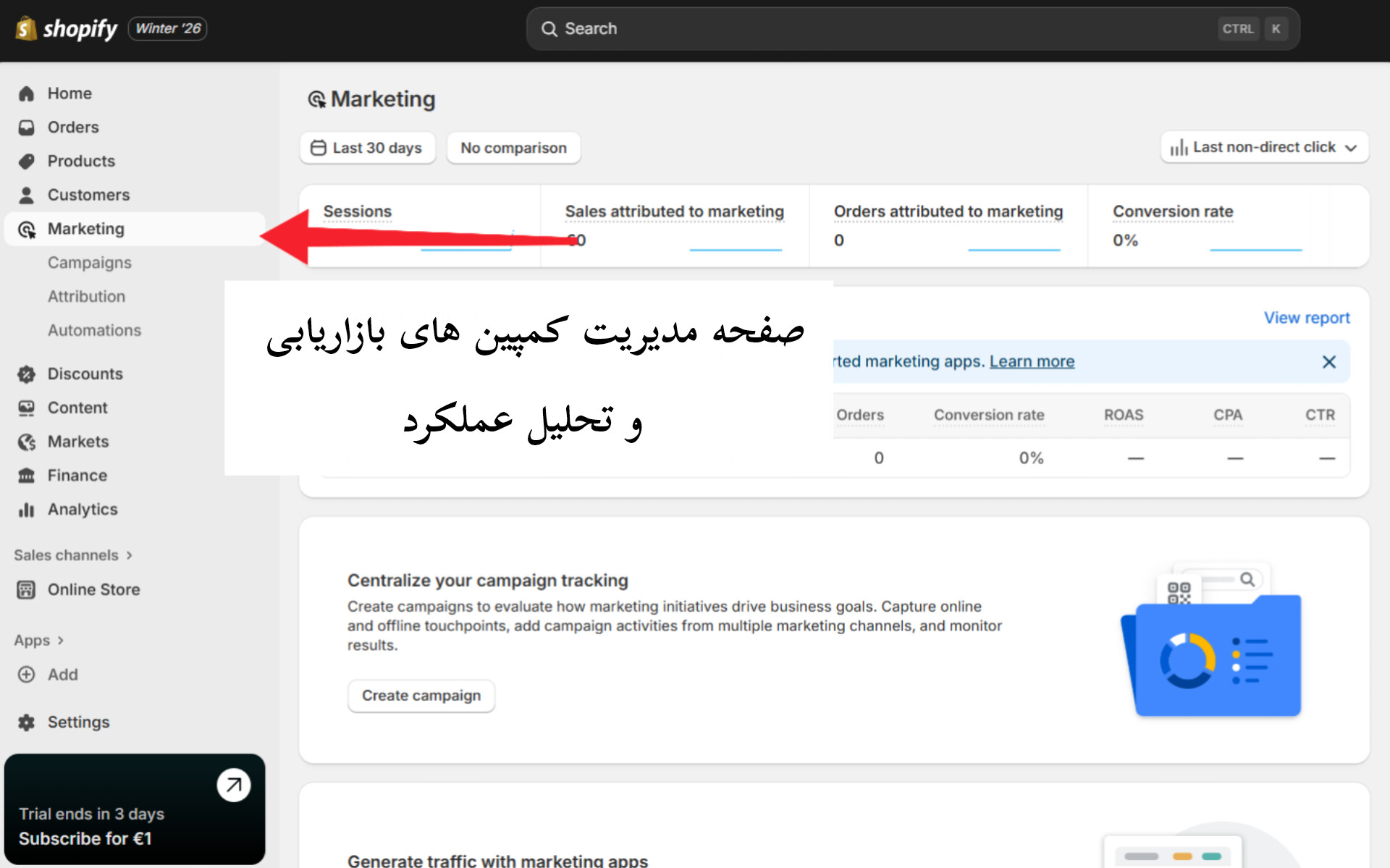Screen dimensions: 1390x868
Task: Open the View report link
Action: coord(1306,318)
